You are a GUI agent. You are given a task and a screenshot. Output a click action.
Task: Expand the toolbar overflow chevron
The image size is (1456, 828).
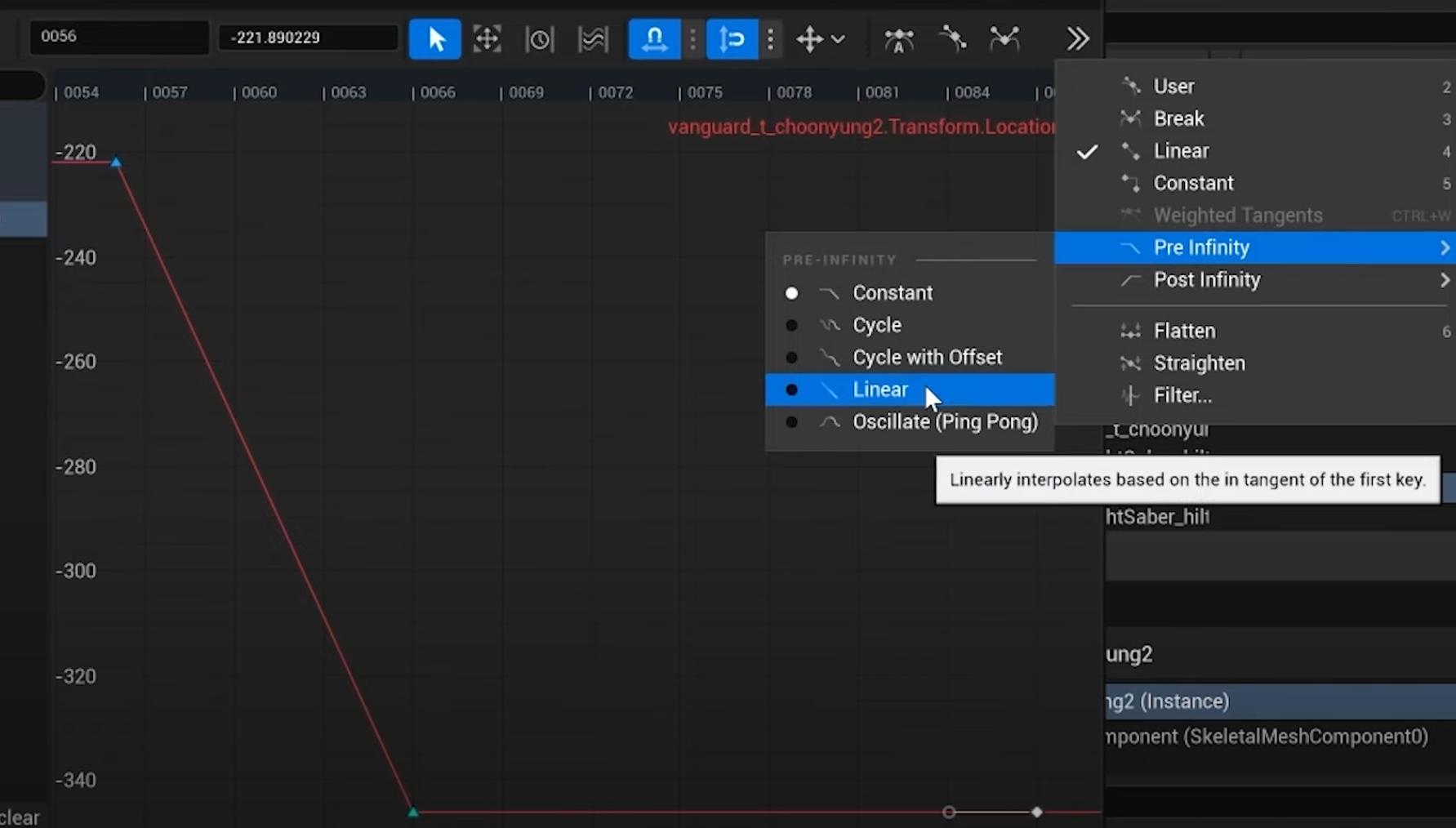1078,38
